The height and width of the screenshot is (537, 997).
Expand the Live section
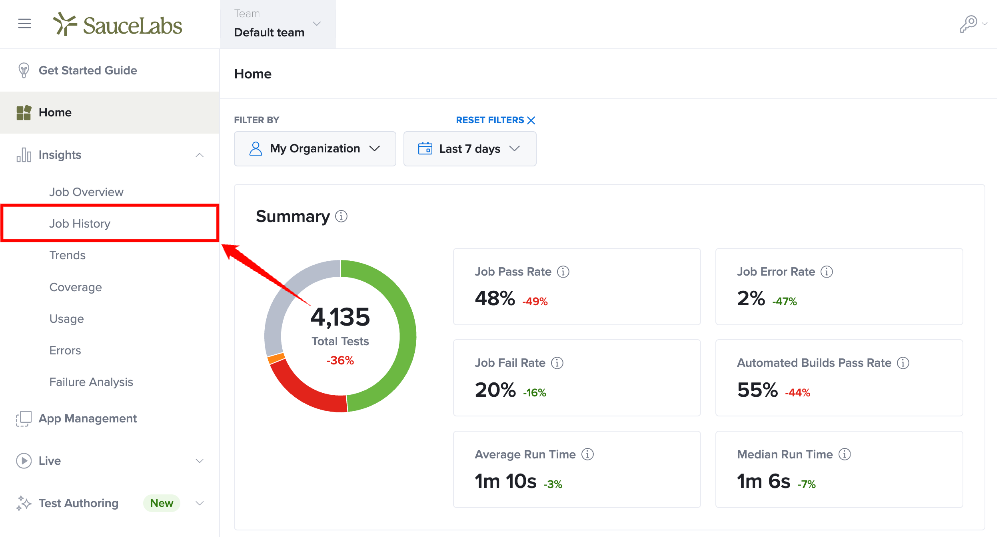200,461
